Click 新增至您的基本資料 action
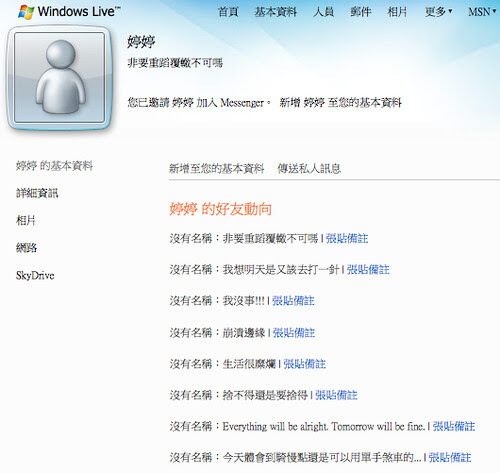Viewport: 500px width, 473px height. [x=216, y=169]
